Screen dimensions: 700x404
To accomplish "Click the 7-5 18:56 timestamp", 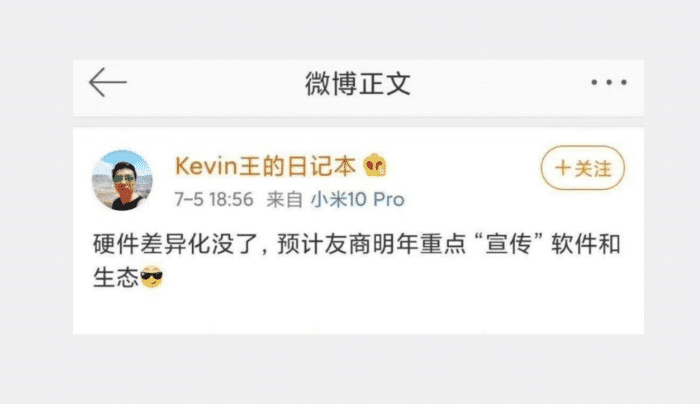I will [214, 199].
